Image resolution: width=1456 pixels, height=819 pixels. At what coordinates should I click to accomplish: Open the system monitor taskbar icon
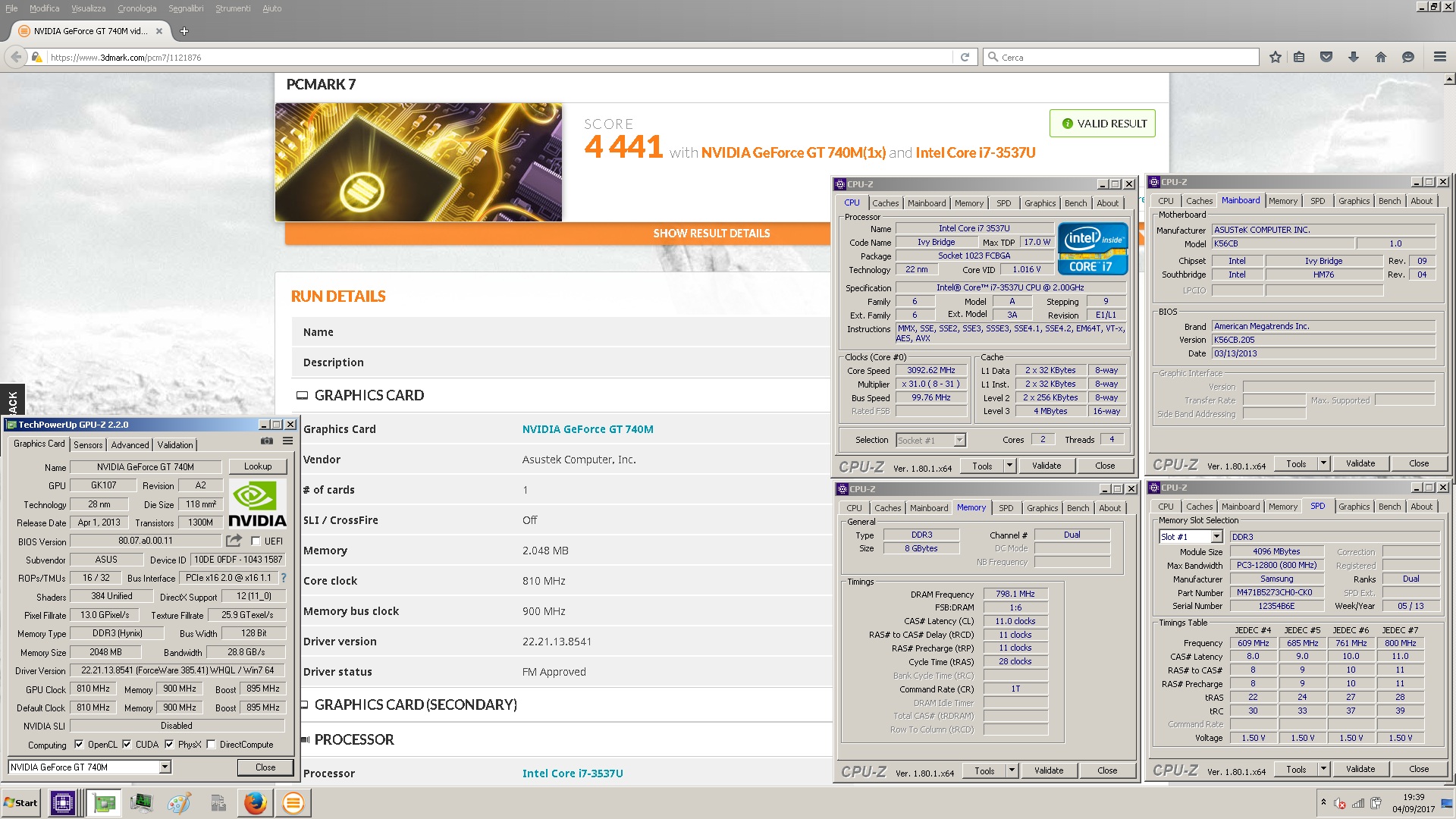pos(141,802)
